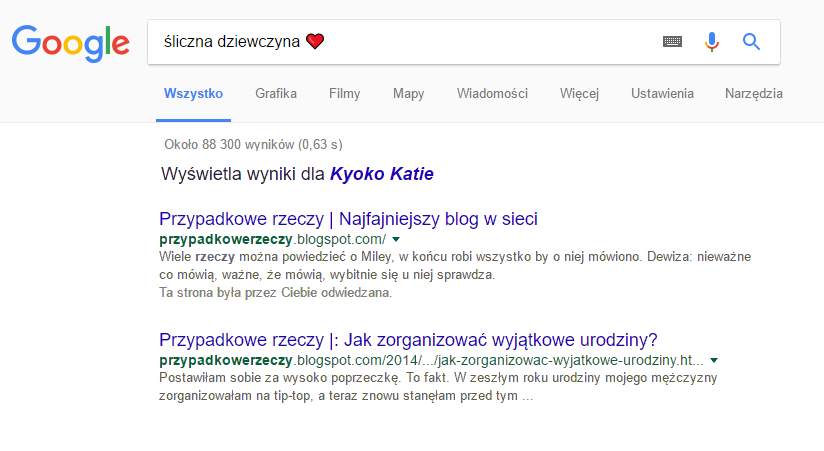Expand arrow beside jak-zorganizowac-wyjatkowe-urodziny URL

[x=714, y=361]
